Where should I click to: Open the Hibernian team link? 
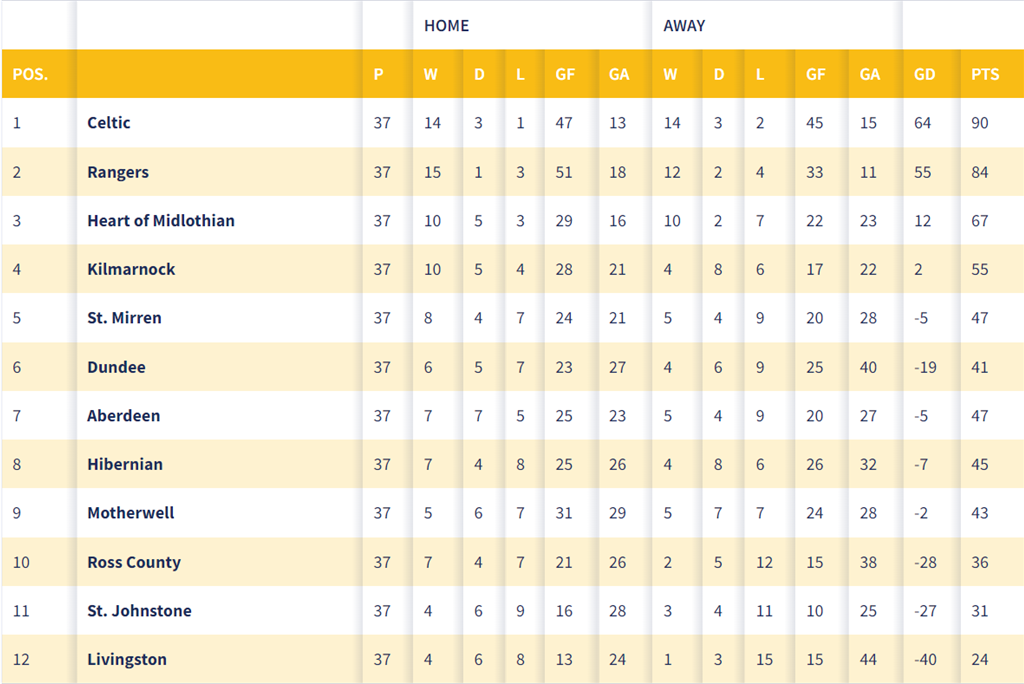tap(125, 465)
